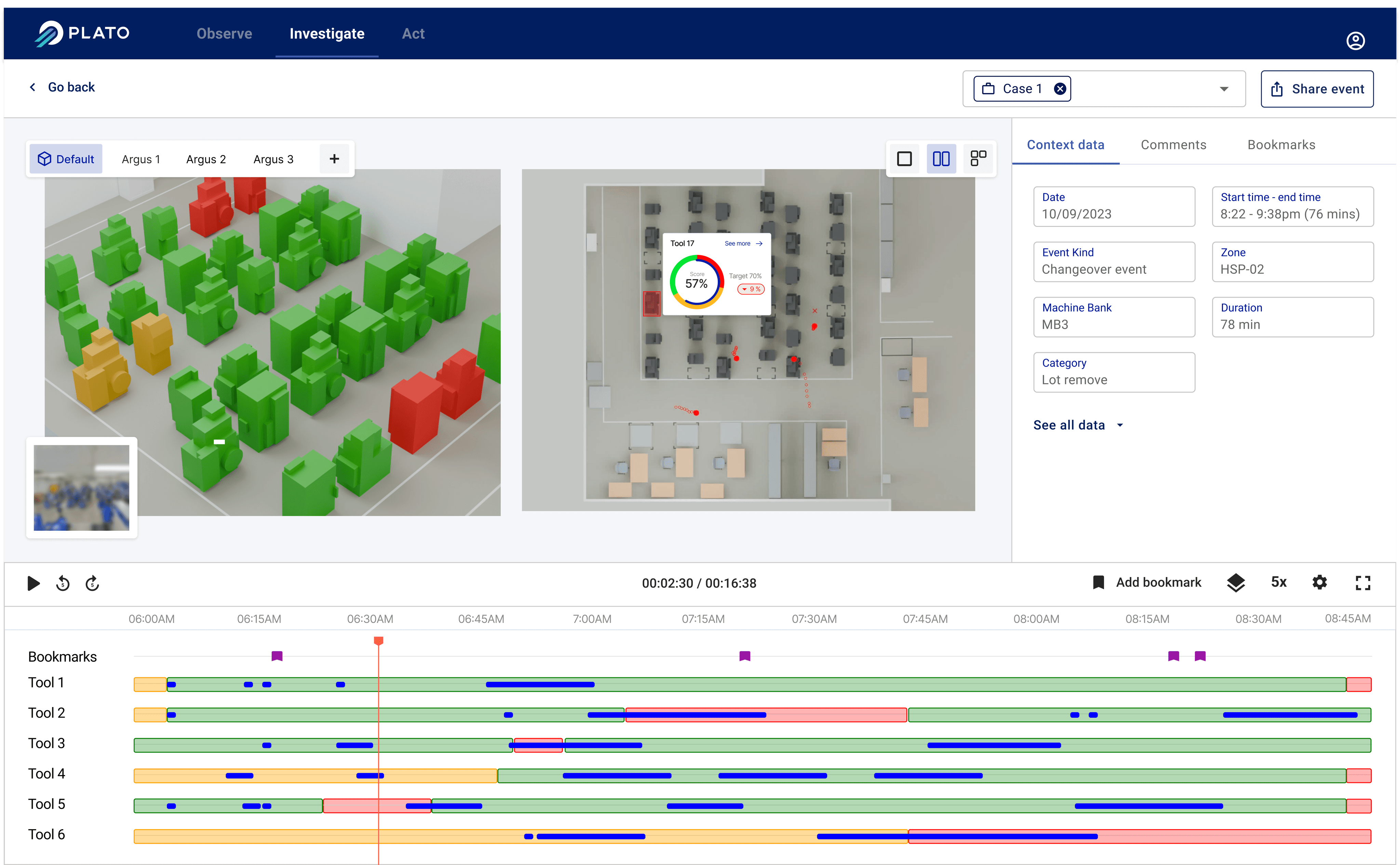Toggle the Default view tab on
The width and height of the screenshot is (1400, 865).
pos(66,159)
